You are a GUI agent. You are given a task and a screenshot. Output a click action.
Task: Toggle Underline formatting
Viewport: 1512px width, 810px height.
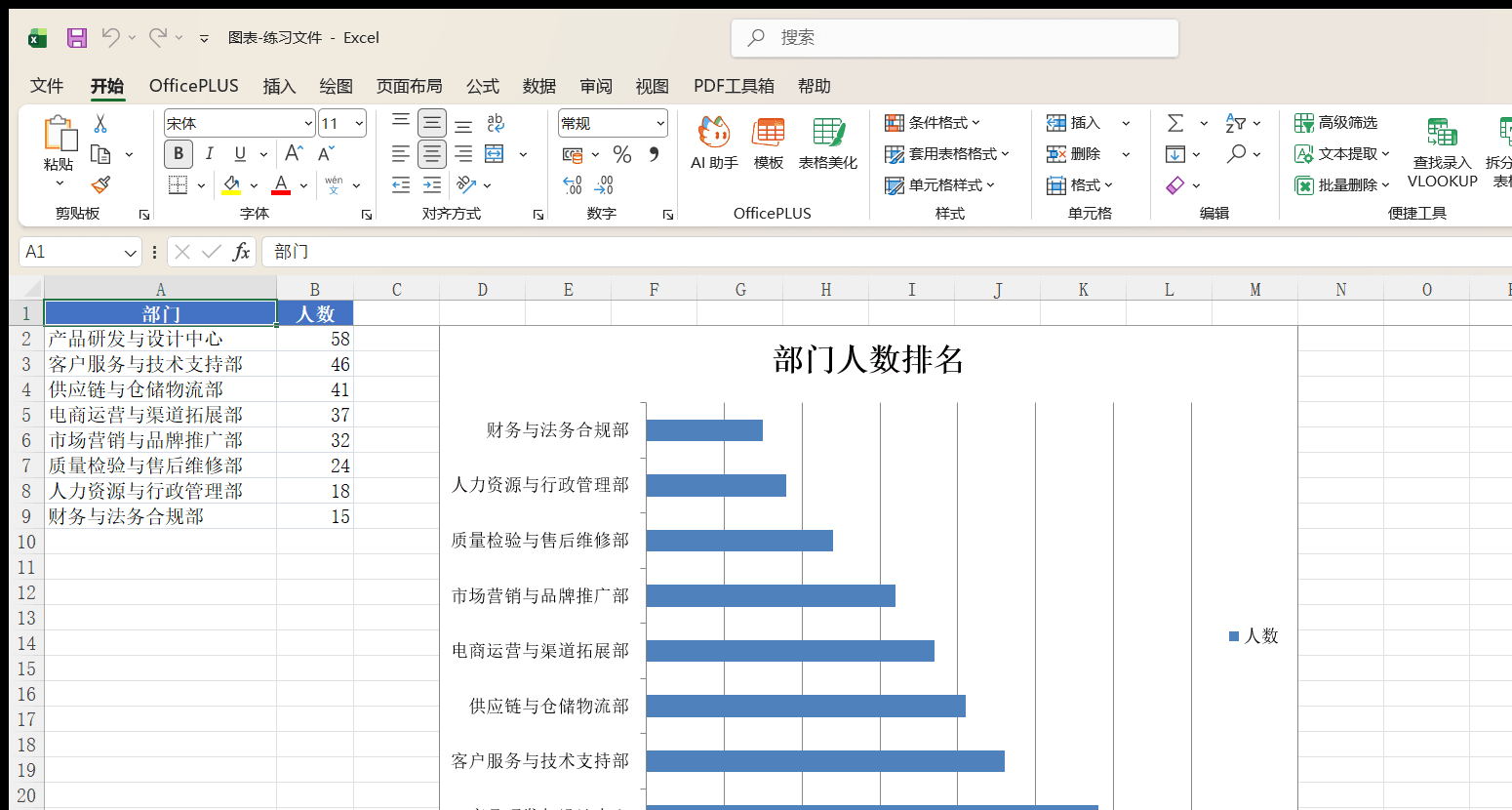tap(240, 154)
